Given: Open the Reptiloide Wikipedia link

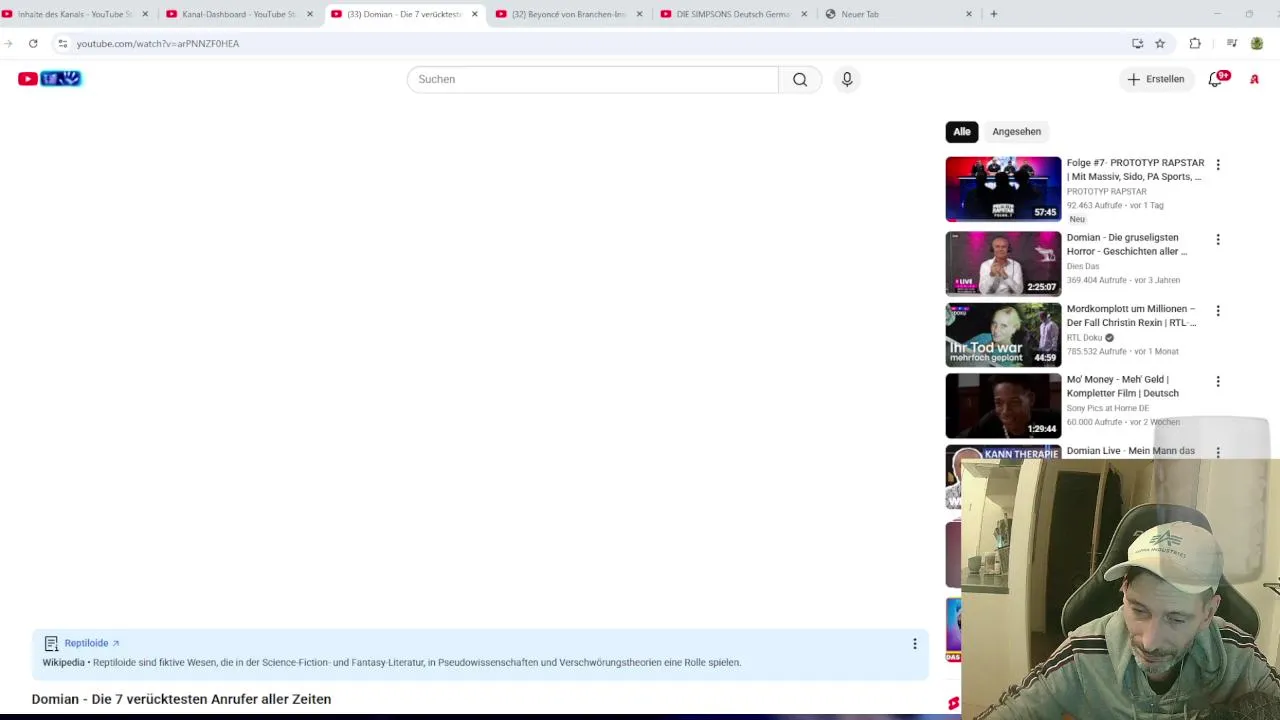Looking at the screenshot, I should 92,643.
